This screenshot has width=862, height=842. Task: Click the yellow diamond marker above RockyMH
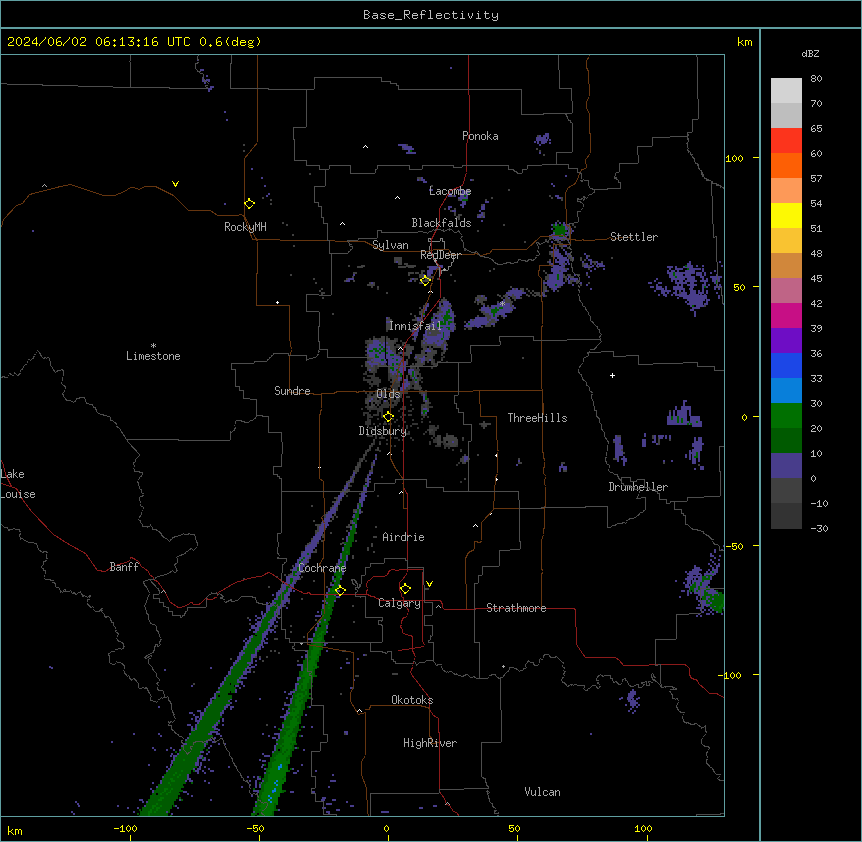click(250, 203)
